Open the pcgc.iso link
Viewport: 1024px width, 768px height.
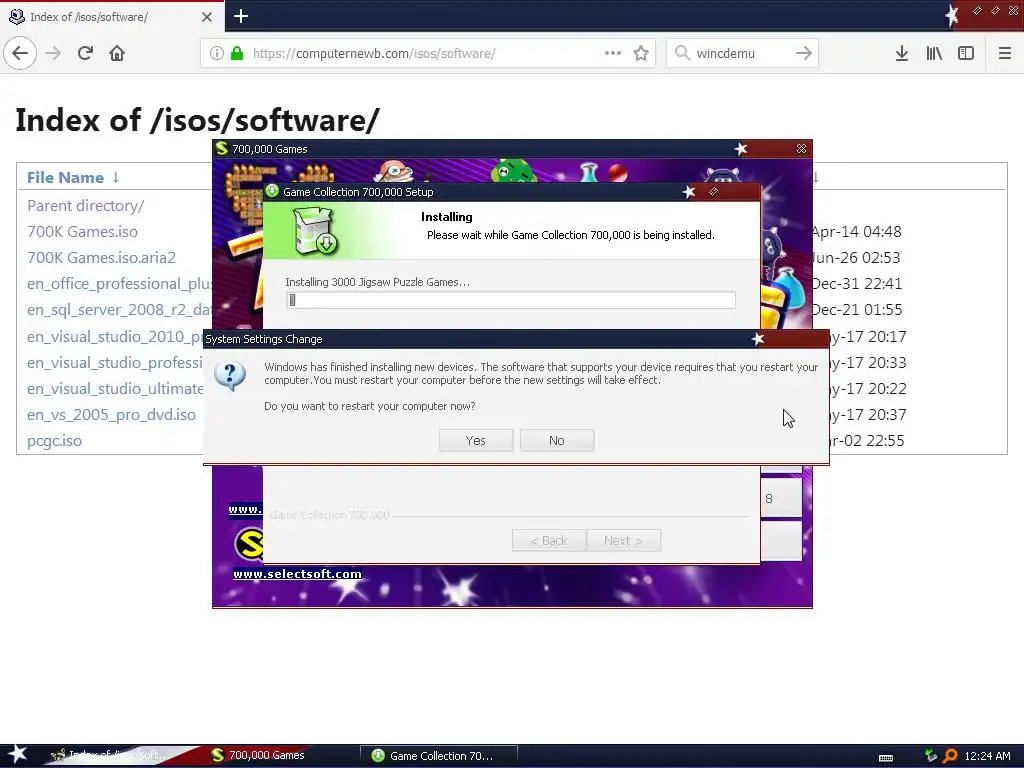click(54, 441)
